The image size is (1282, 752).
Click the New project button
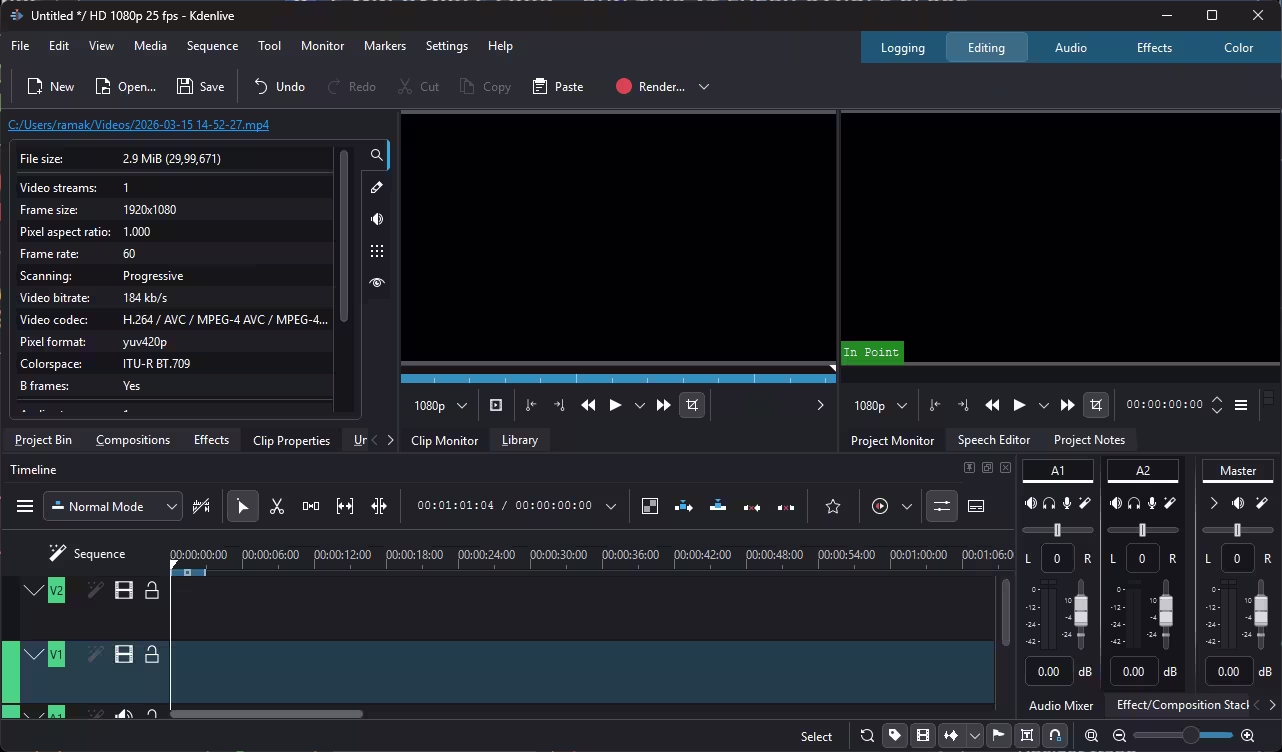click(50, 87)
